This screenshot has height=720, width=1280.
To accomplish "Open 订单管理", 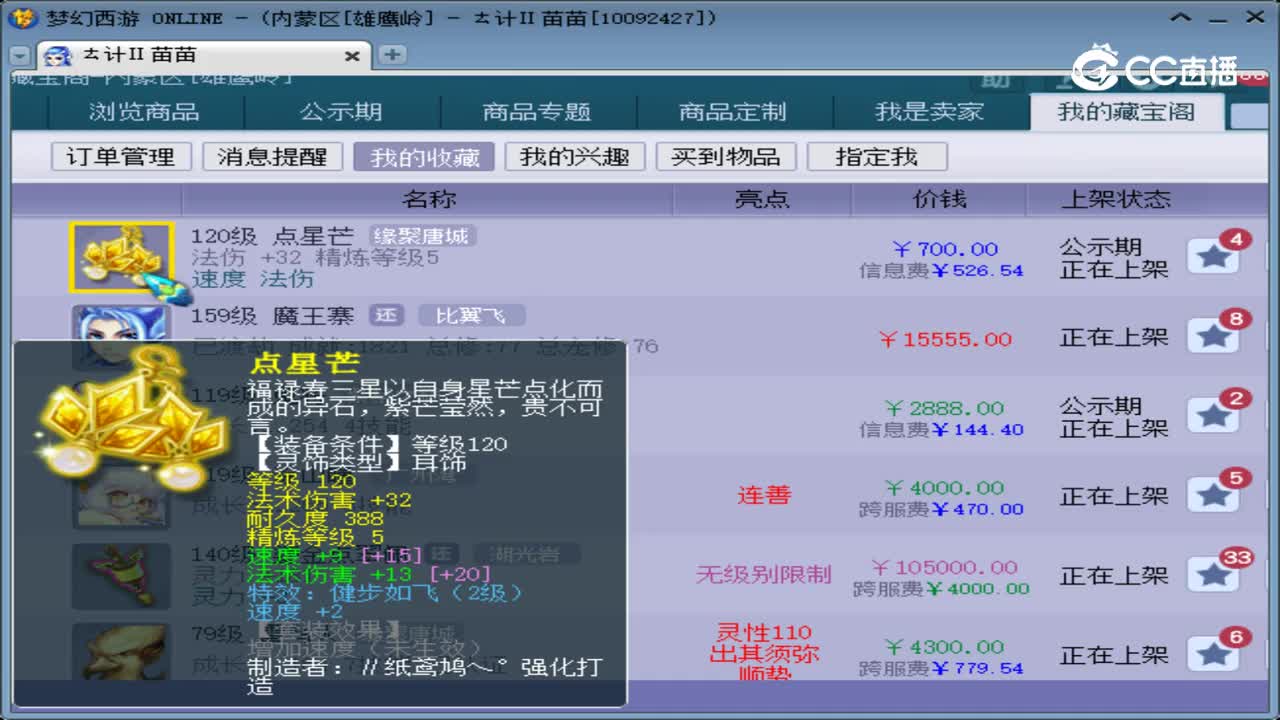I will [120, 156].
